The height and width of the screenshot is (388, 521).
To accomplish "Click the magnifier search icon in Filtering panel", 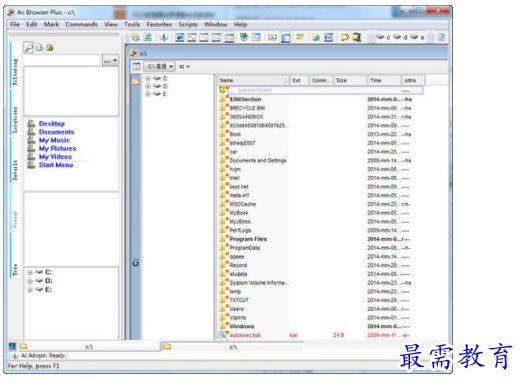I will click(29, 48).
